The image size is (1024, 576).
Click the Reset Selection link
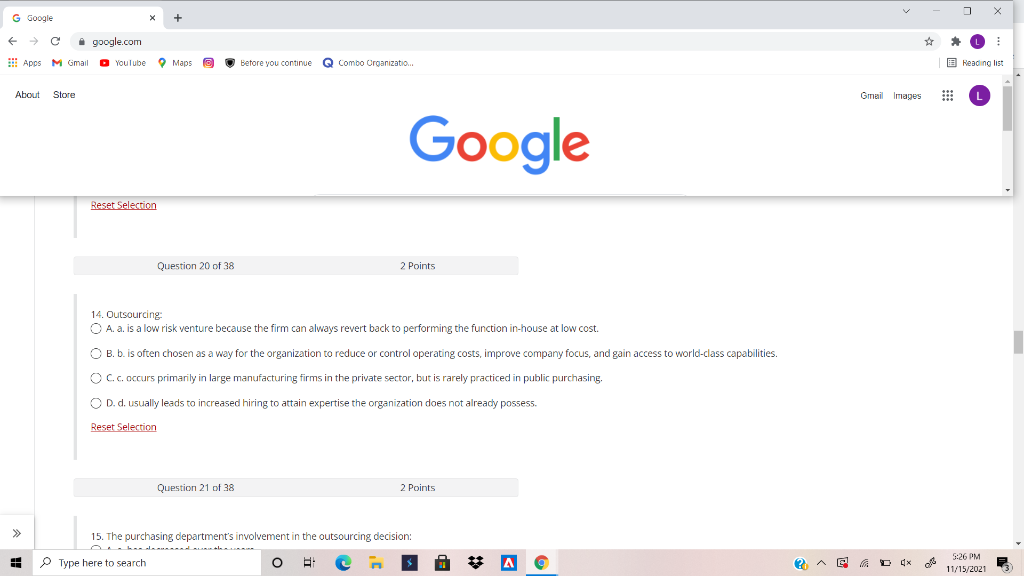point(123,426)
